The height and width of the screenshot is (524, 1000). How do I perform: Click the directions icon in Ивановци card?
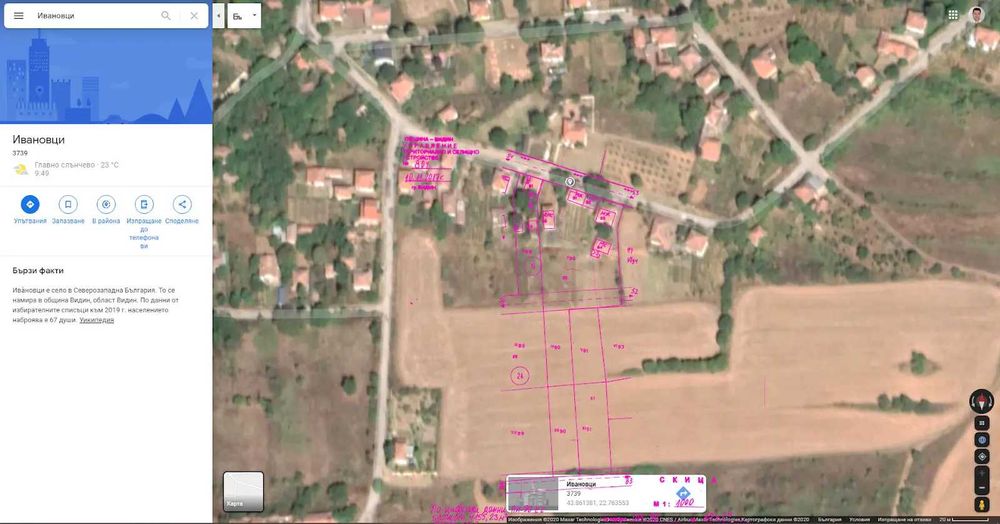[683, 493]
